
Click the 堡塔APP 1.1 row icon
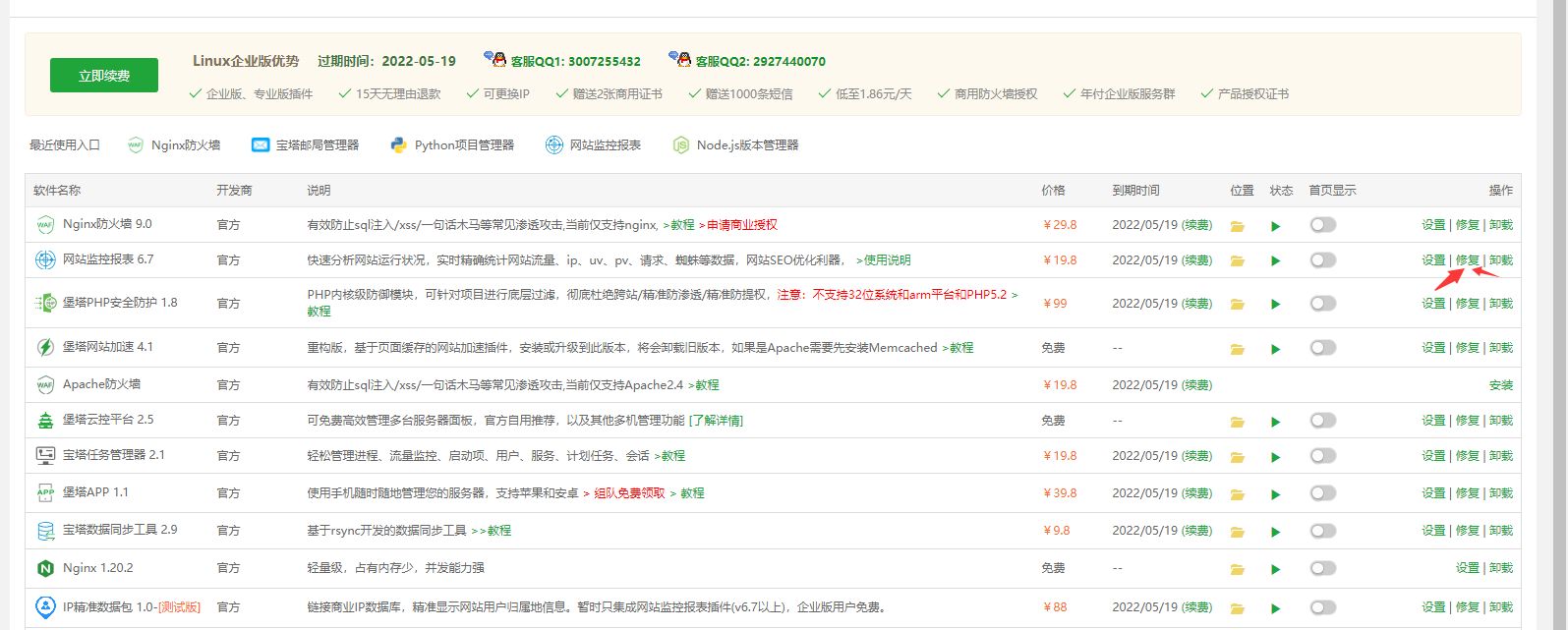[45, 493]
